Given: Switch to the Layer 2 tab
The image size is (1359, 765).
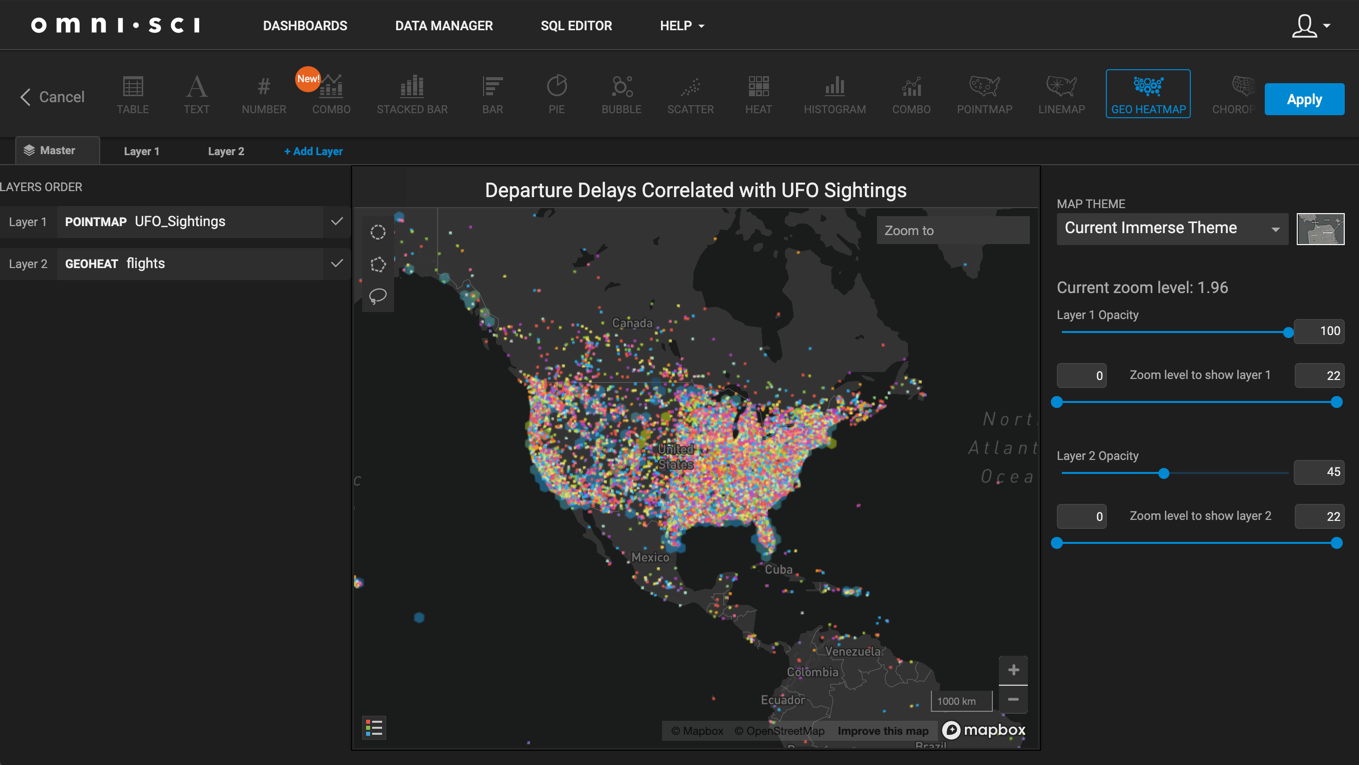Looking at the screenshot, I should tap(226, 151).
